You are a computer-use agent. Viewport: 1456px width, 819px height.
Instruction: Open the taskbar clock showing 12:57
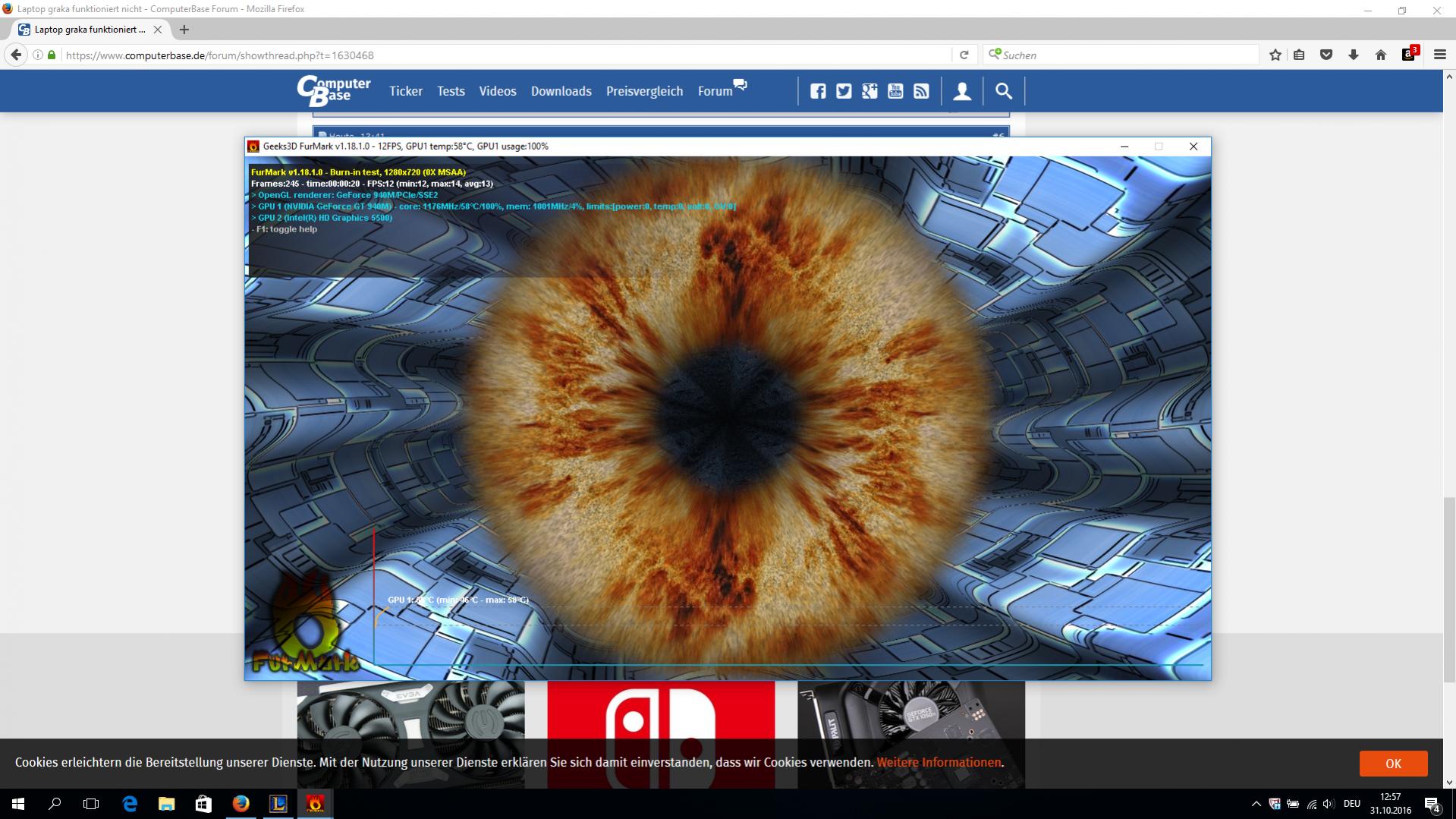coord(1391,804)
